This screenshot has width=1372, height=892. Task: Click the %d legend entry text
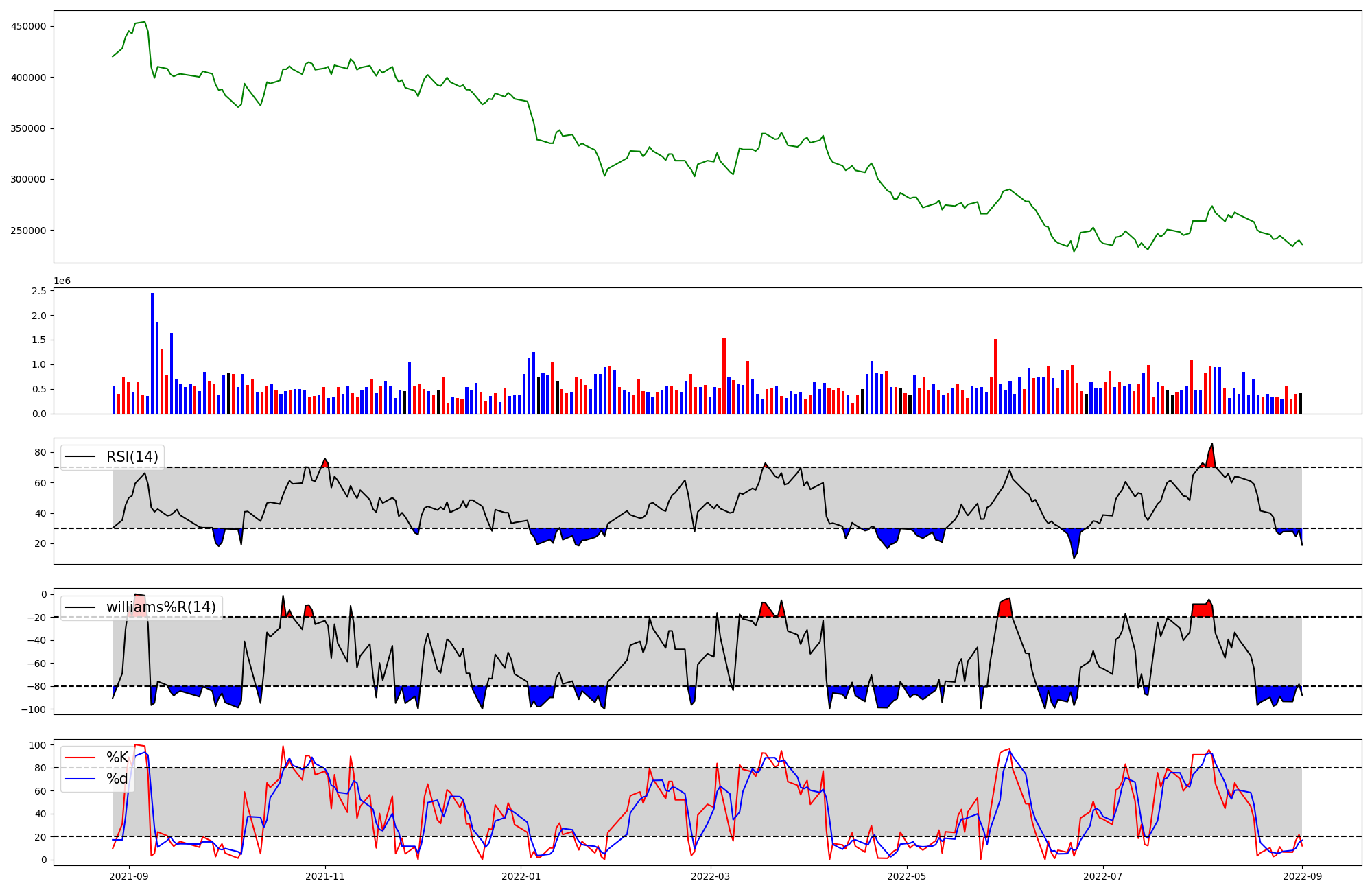[117, 779]
